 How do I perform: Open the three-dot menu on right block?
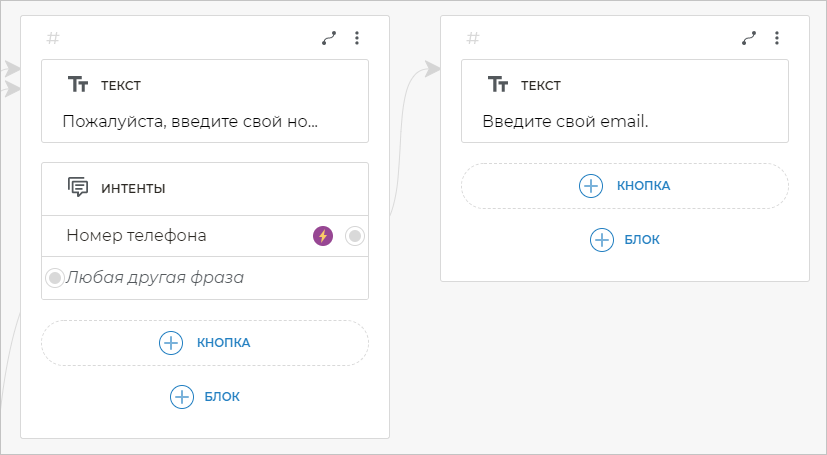pos(777,39)
